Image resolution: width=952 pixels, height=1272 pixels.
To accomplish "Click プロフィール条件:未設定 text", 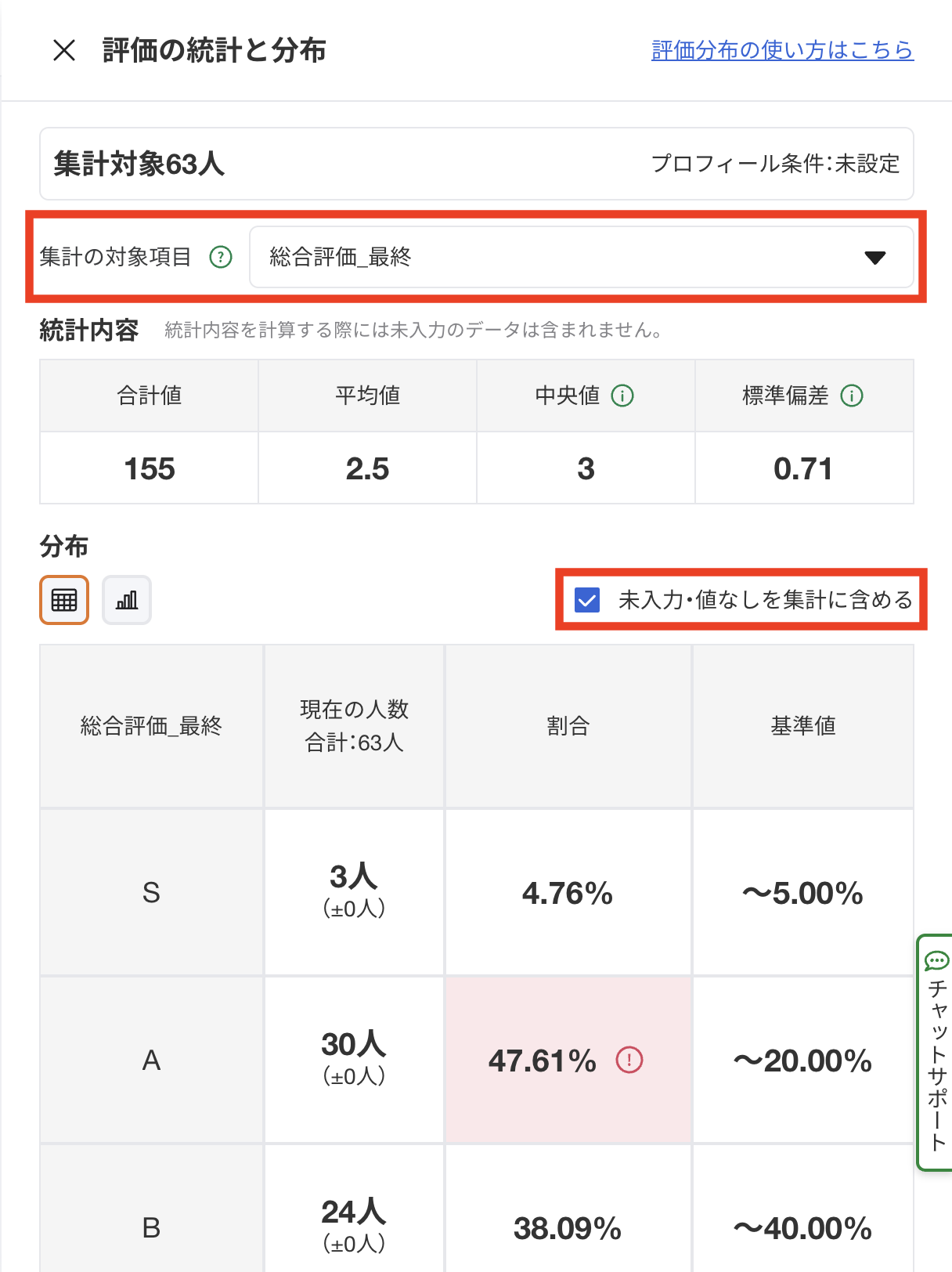I will [x=775, y=164].
